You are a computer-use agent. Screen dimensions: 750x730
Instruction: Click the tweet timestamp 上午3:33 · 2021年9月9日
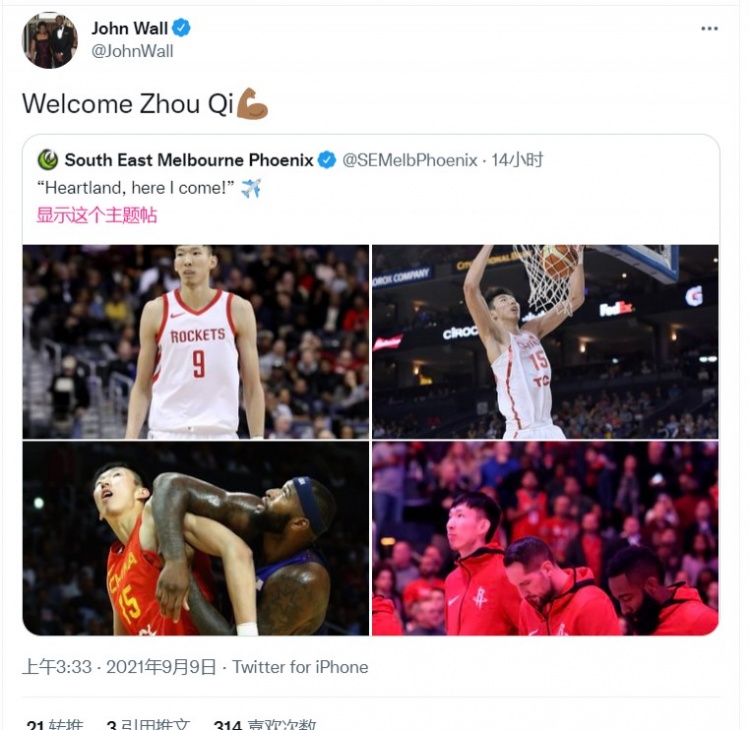coord(119,667)
